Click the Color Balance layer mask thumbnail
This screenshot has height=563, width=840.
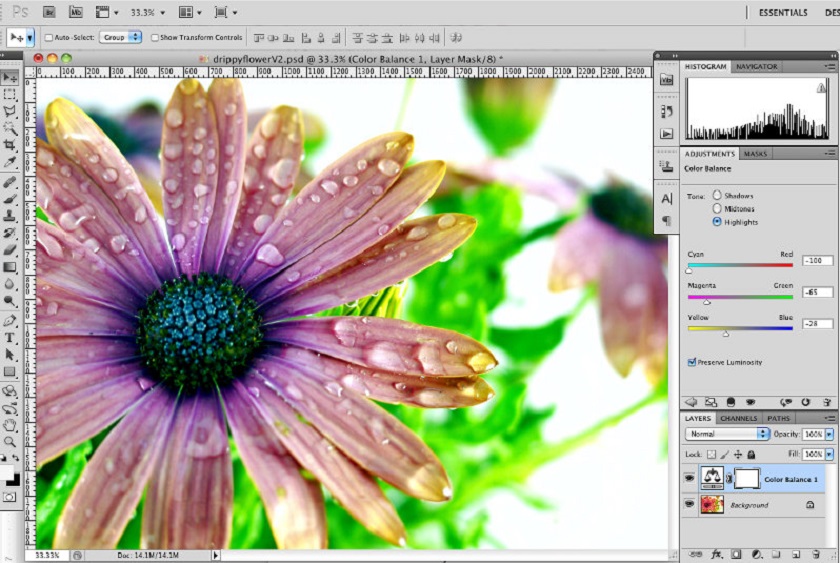coord(746,479)
